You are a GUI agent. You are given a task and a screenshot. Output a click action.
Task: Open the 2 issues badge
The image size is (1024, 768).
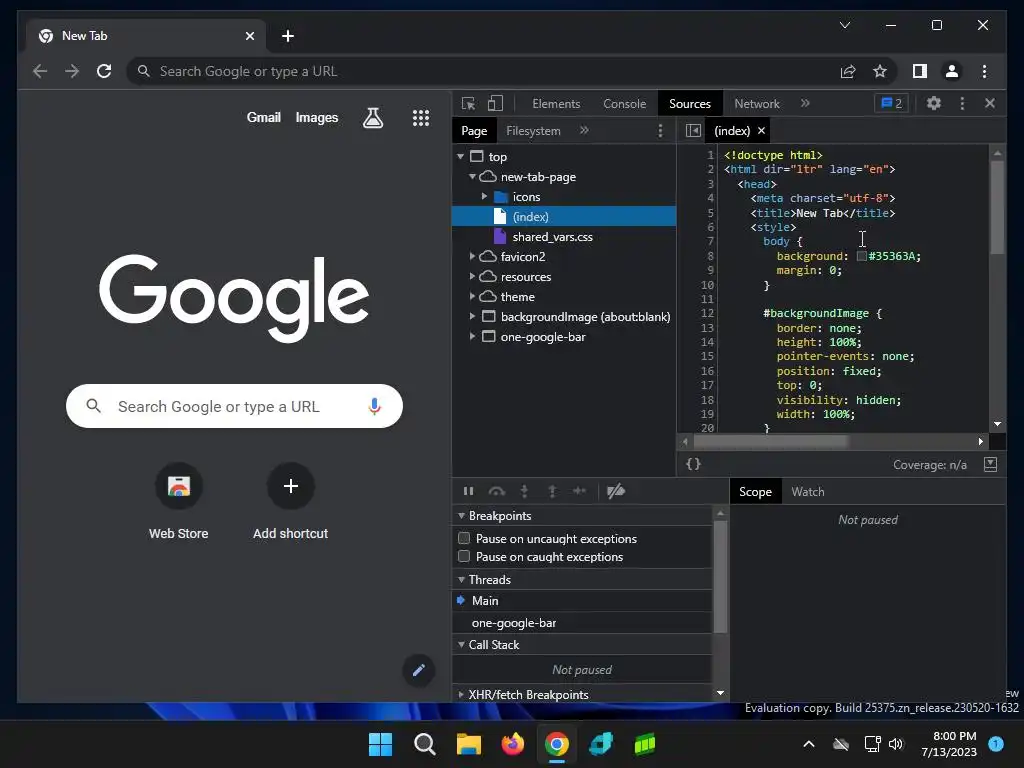(x=891, y=103)
